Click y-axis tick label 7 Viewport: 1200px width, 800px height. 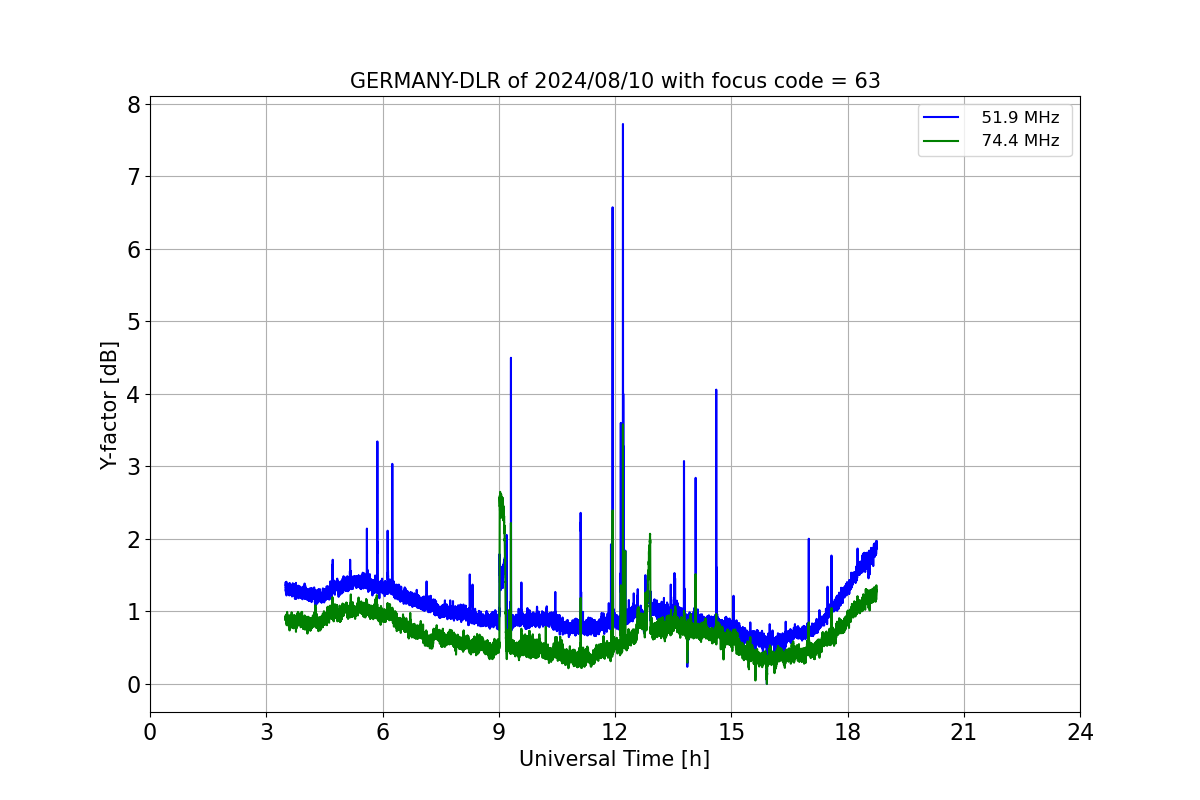133,177
